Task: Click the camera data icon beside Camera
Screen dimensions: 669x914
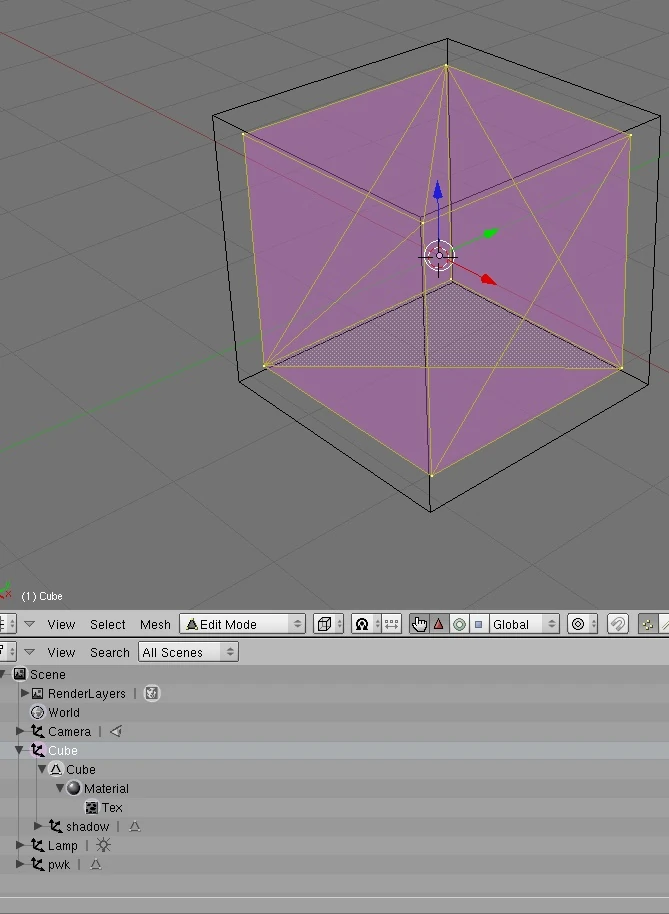Action: pyautogui.click(x=116, y=731)
